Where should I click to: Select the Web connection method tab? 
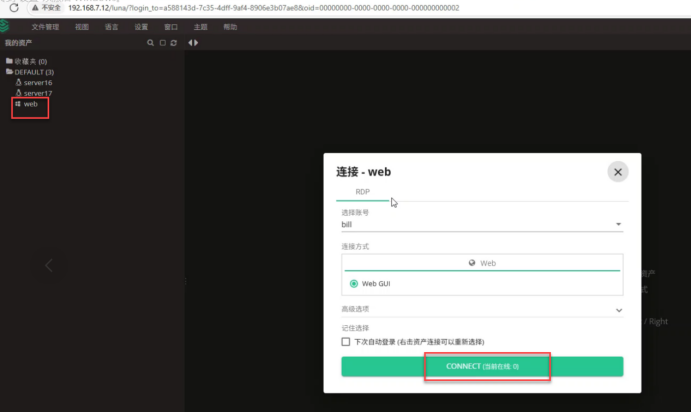point(482,263)
